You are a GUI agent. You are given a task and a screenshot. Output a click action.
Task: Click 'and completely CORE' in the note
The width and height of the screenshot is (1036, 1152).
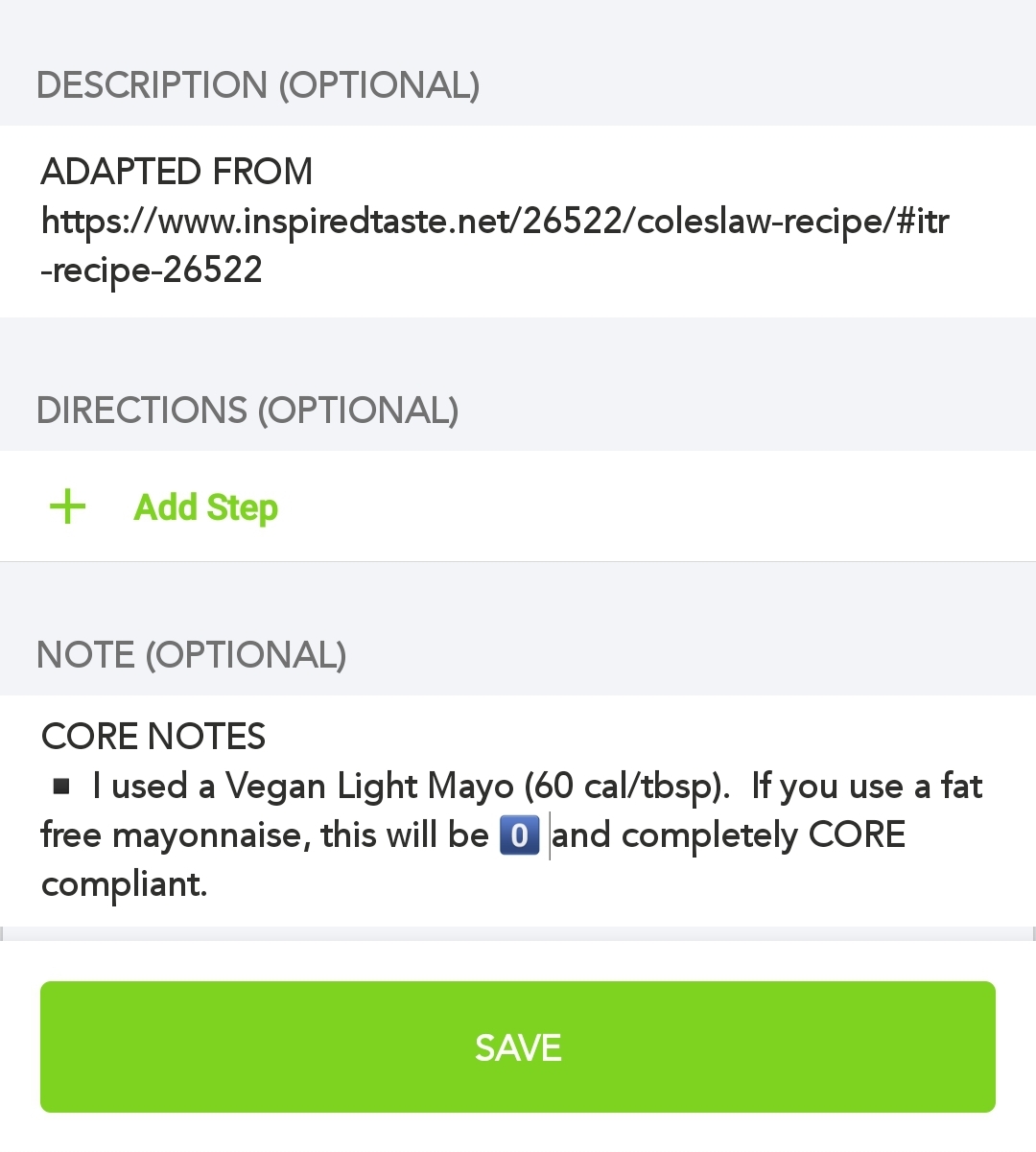(729, 835)
